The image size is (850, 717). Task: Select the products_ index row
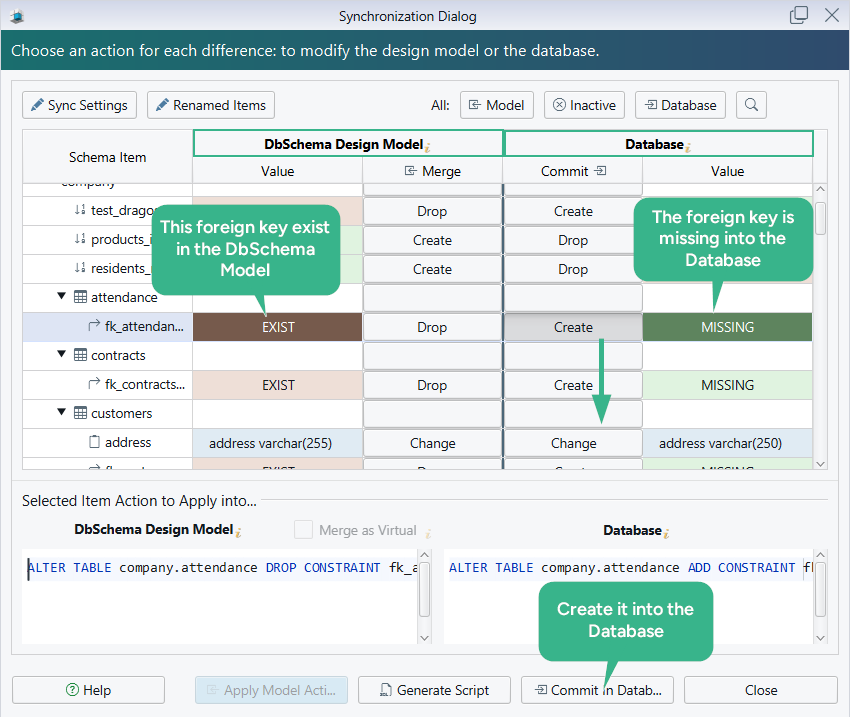click(108, 240)
